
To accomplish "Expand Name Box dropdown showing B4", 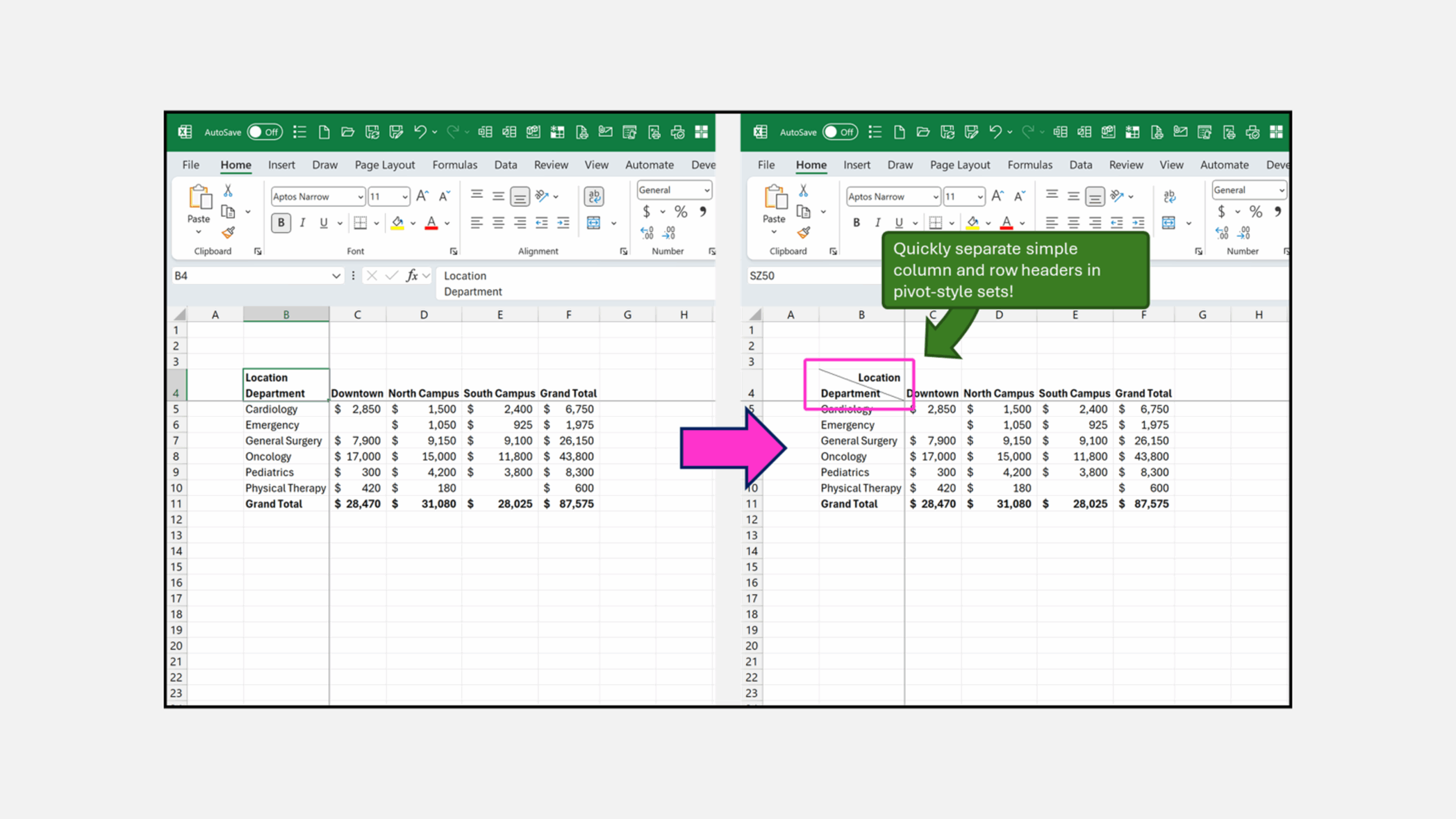I will click(336, 276).
